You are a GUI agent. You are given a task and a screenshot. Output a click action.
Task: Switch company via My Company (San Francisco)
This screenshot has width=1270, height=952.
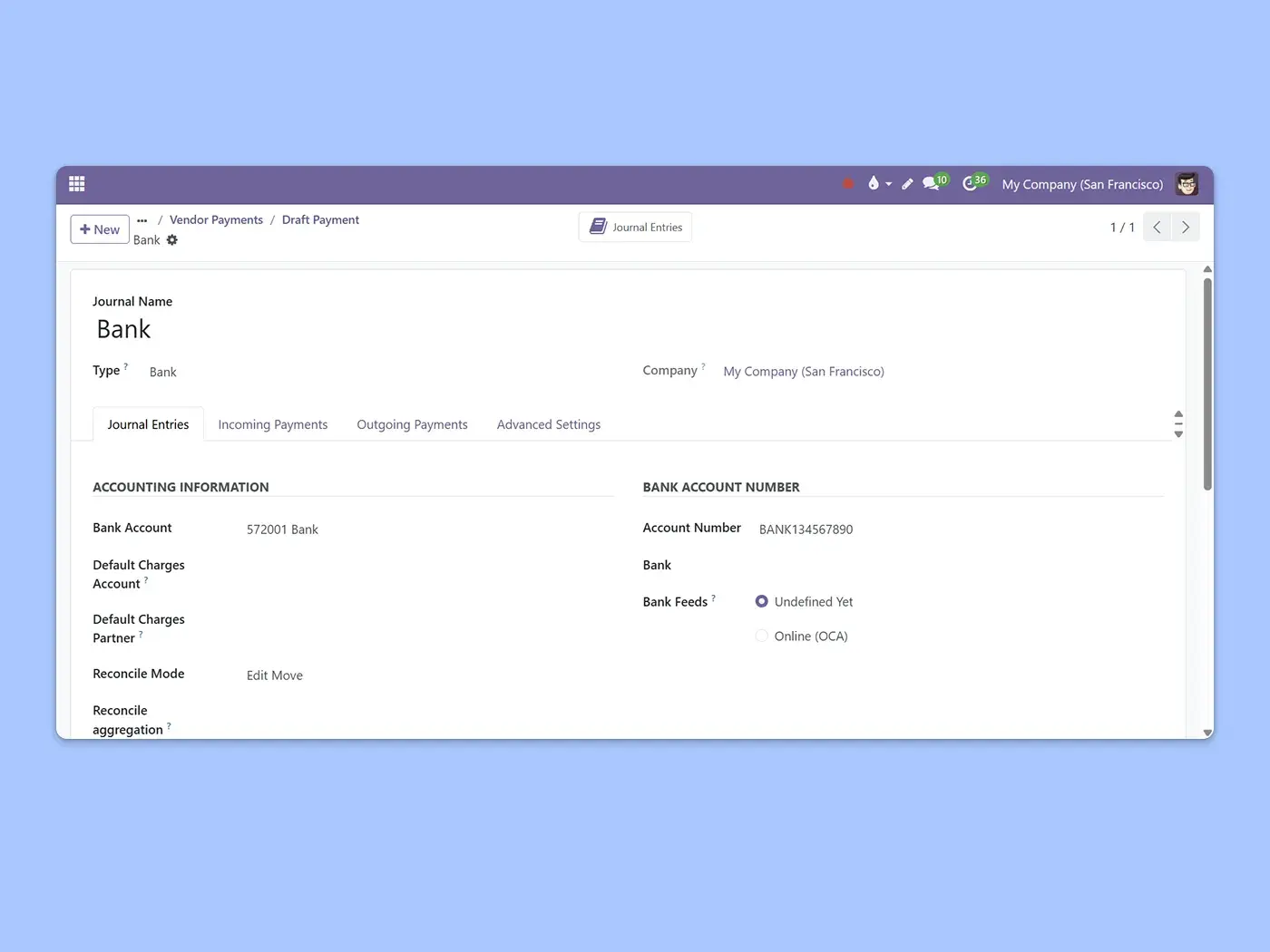coord(1081,184)
